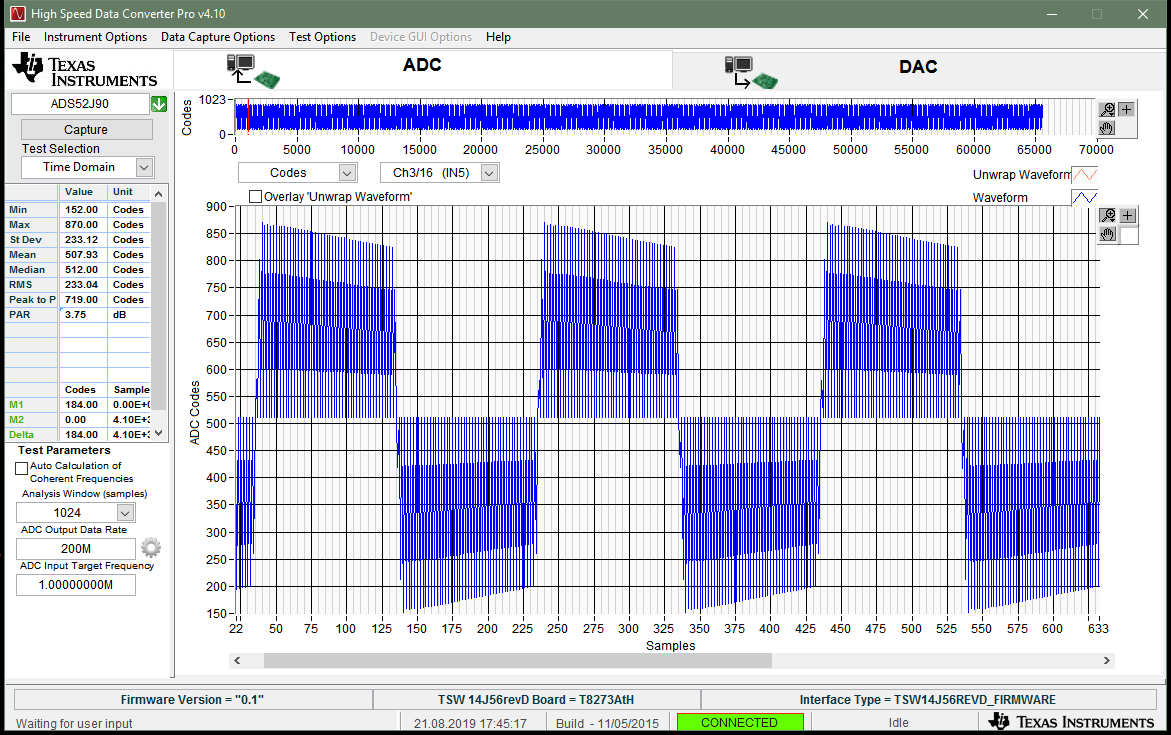Click the application icon in title bar
The image size is (1171, 735).
16,13
